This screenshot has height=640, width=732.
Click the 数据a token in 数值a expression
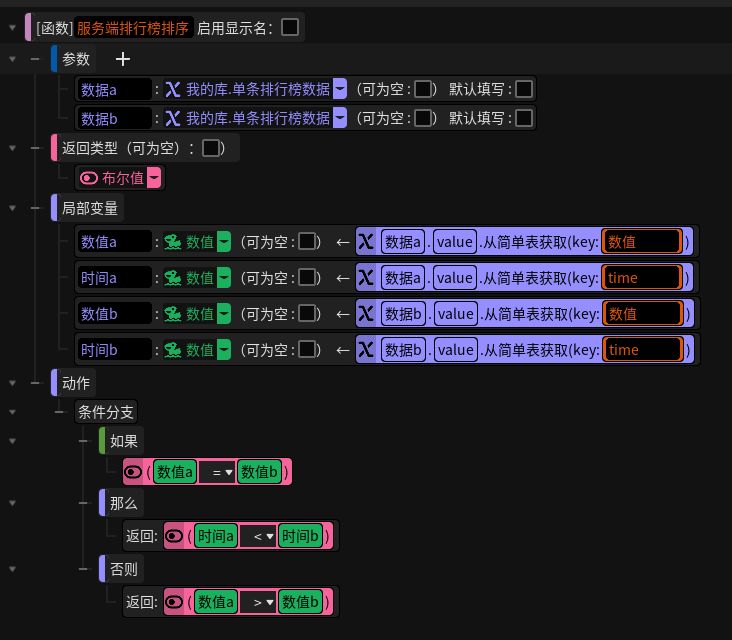[403, 242]
